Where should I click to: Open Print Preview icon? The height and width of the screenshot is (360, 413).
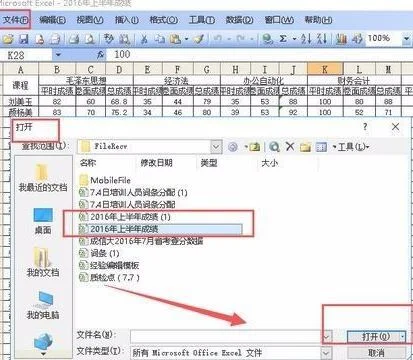89,39
